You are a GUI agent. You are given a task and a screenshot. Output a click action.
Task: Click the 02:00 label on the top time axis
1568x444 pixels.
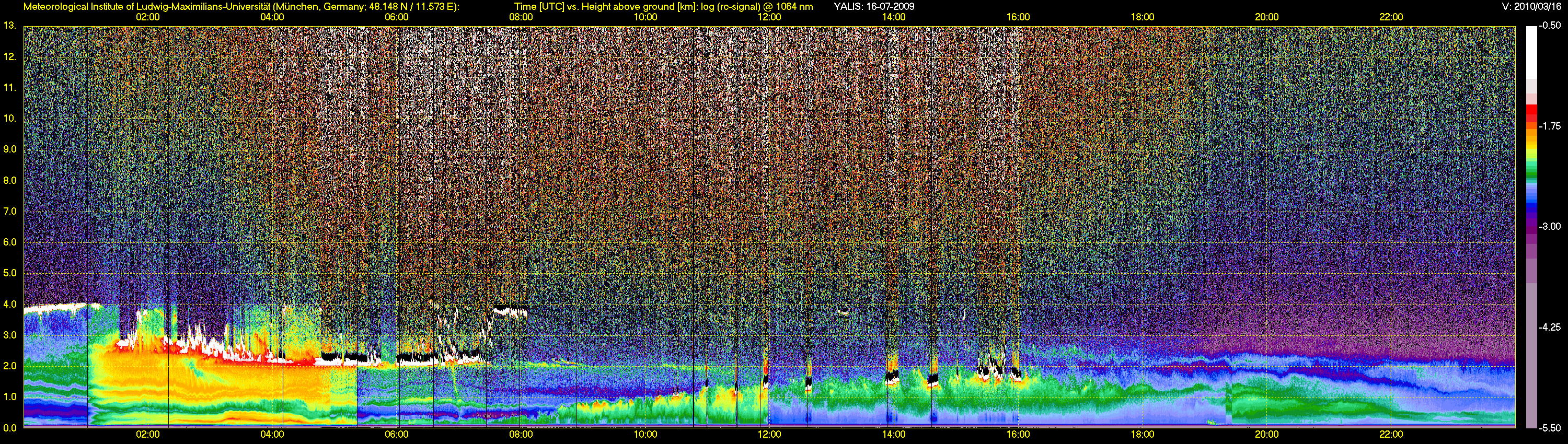click(x=148, y=17)
